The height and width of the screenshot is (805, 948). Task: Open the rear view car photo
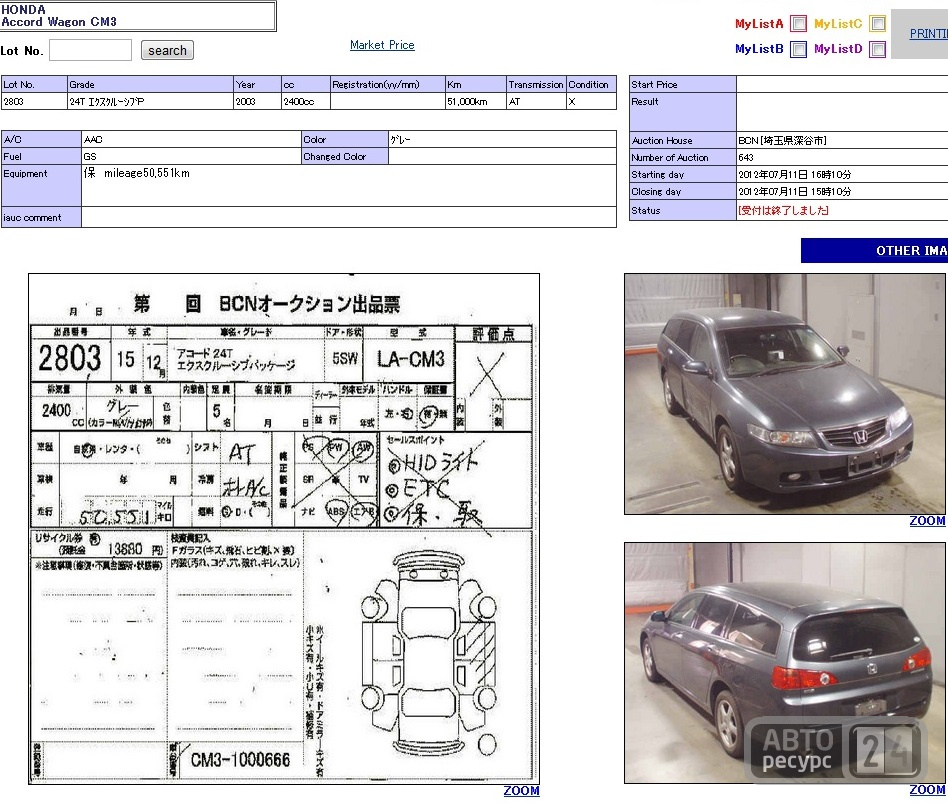(x=785, y=663)
